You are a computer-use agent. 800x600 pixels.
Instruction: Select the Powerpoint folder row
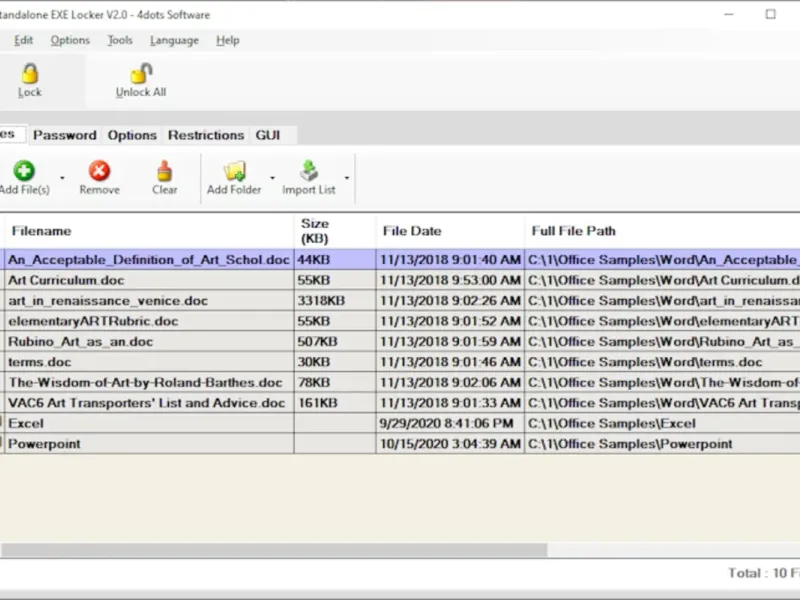44,444
